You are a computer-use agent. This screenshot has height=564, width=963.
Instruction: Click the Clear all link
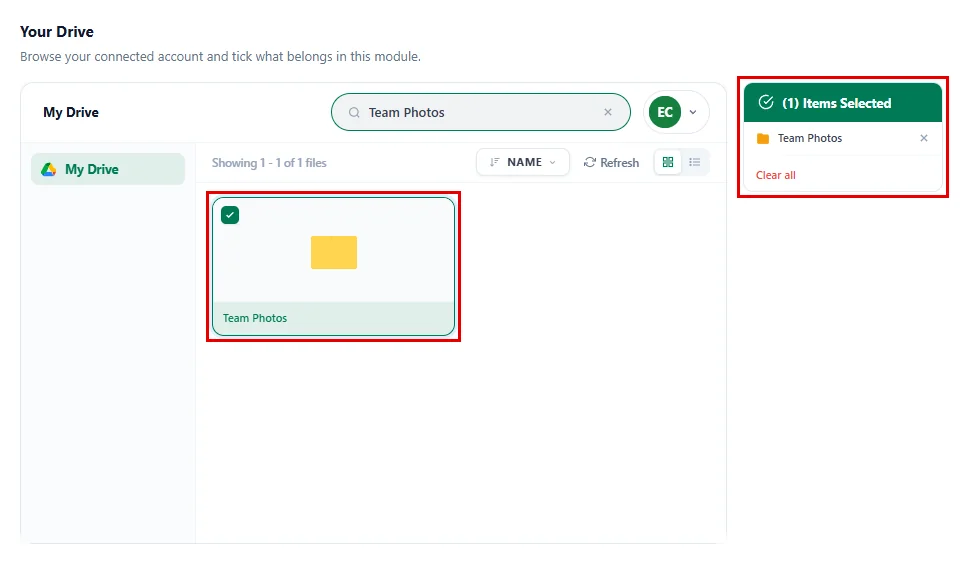pyautogui.click(x=776, y=175)
